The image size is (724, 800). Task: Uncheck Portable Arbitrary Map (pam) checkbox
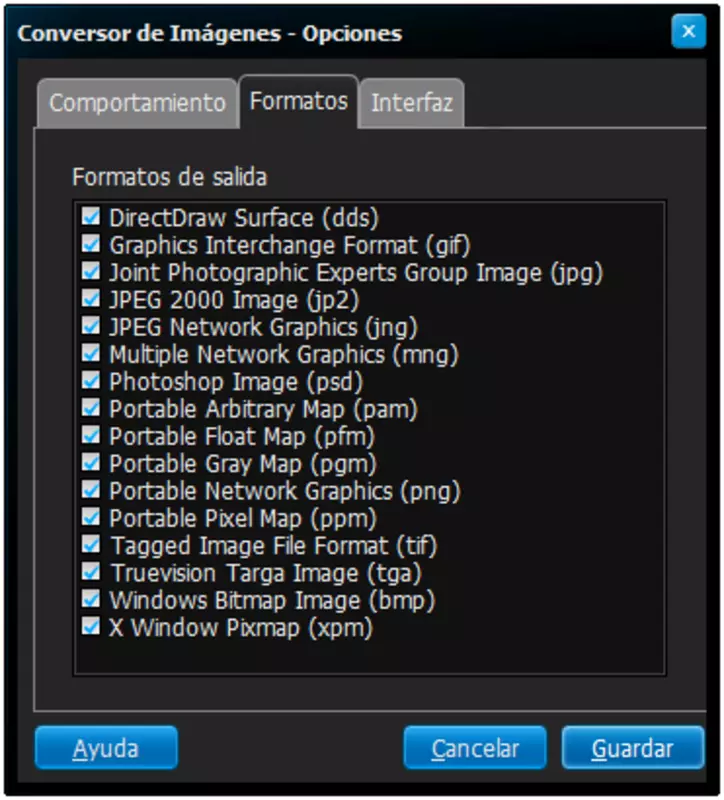click(x=91, y=408)
